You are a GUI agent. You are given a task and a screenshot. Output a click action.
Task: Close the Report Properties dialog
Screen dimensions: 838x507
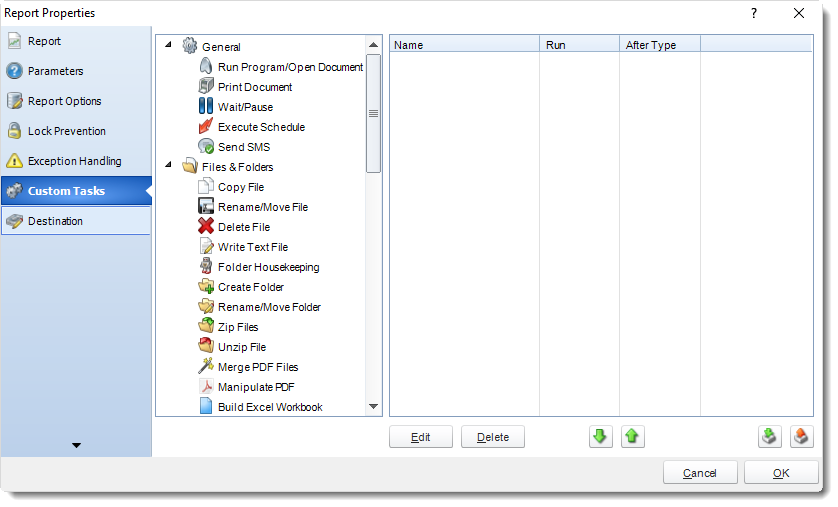coord(799,13)
